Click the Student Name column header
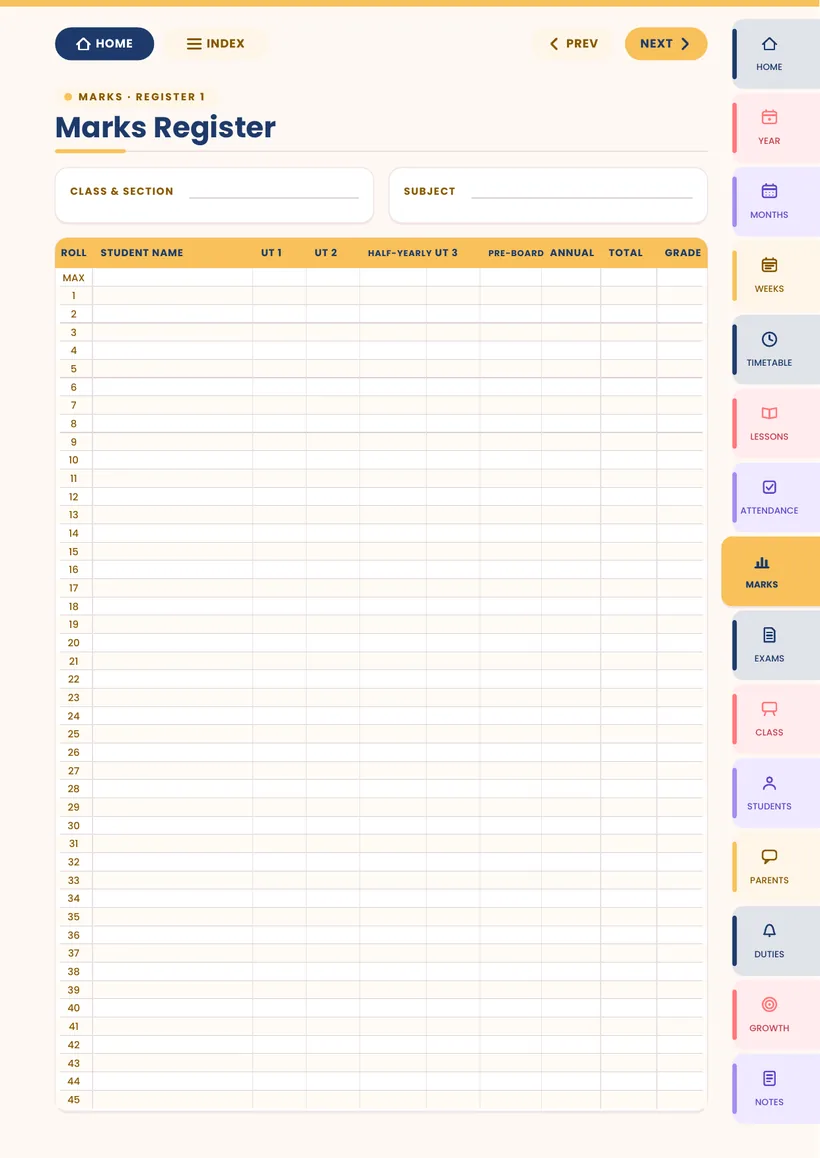 (x=142, y=253)
